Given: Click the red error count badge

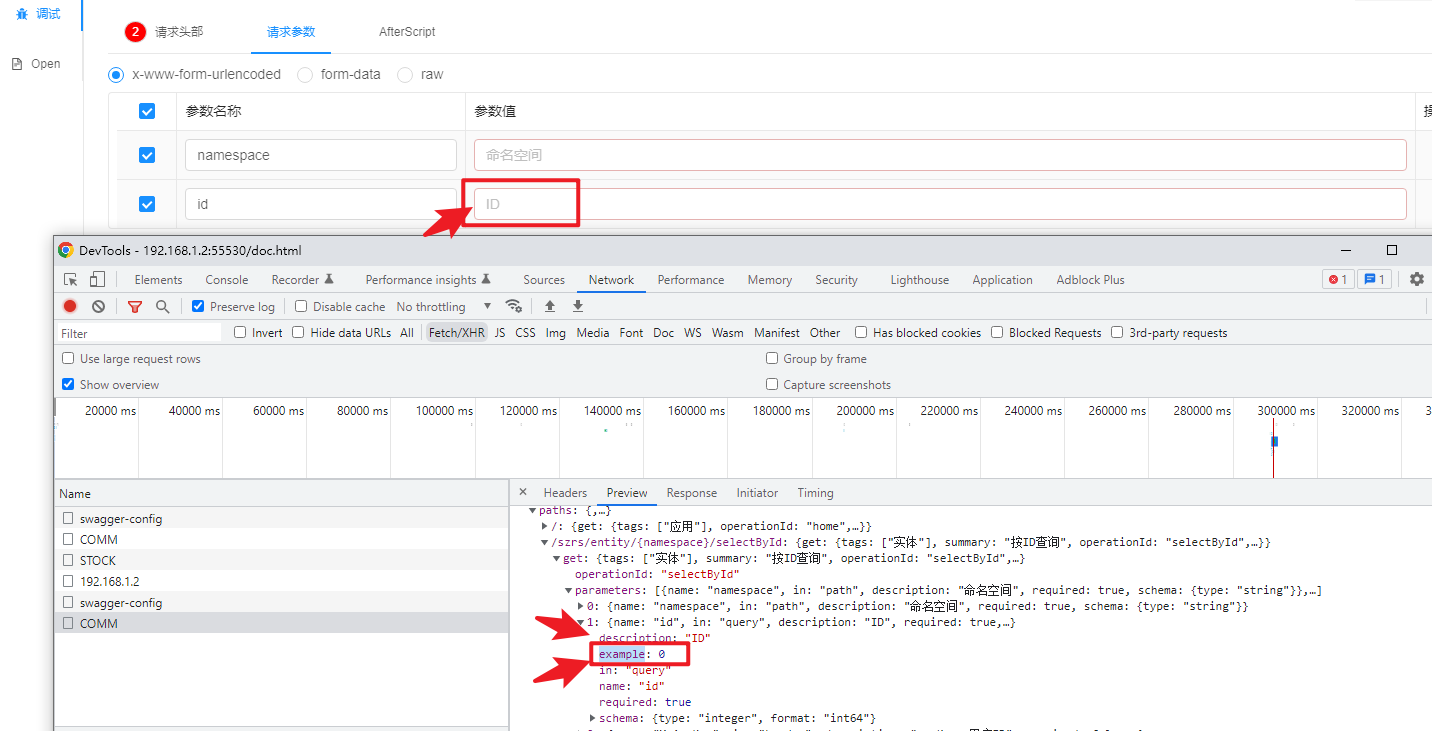Looking at the screenshot, I should pyautogui.click(x=1338, y=279).
